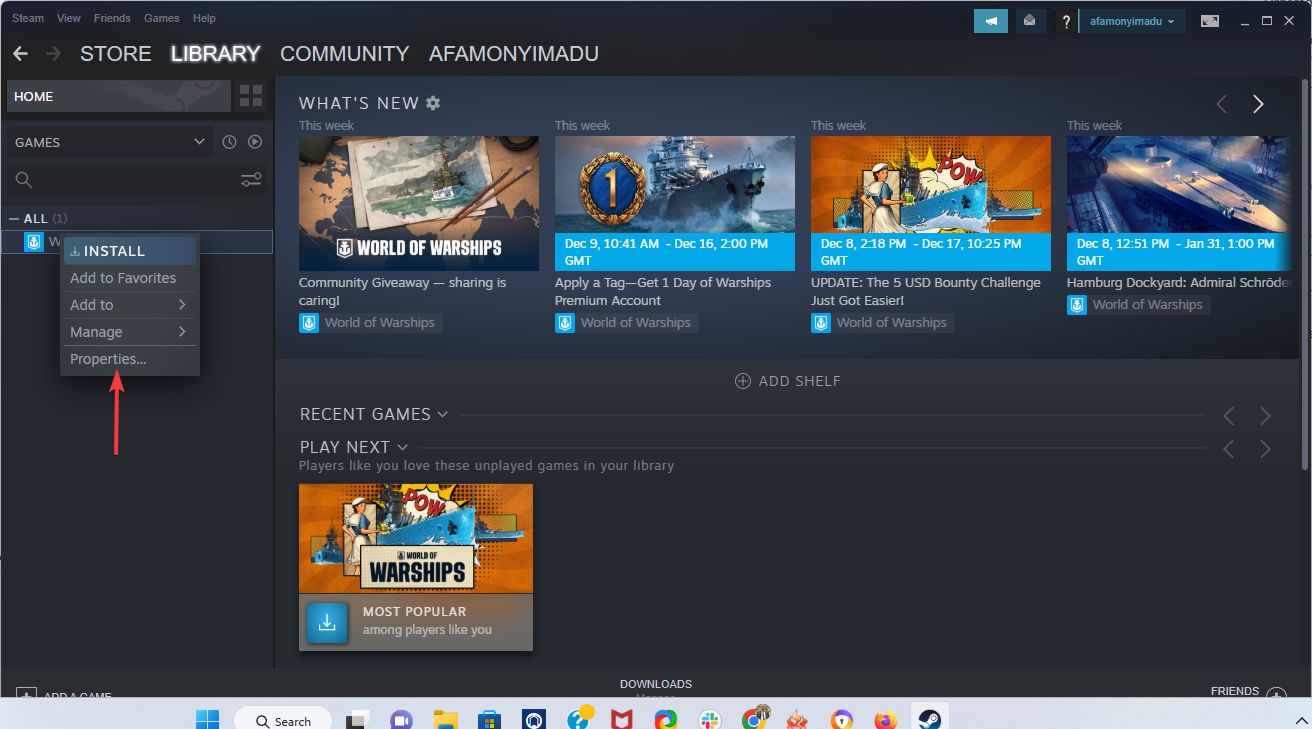Open Microsoft Store from taskbar
This screenshot has width=1312, height=729.
[x=489, y=720]
